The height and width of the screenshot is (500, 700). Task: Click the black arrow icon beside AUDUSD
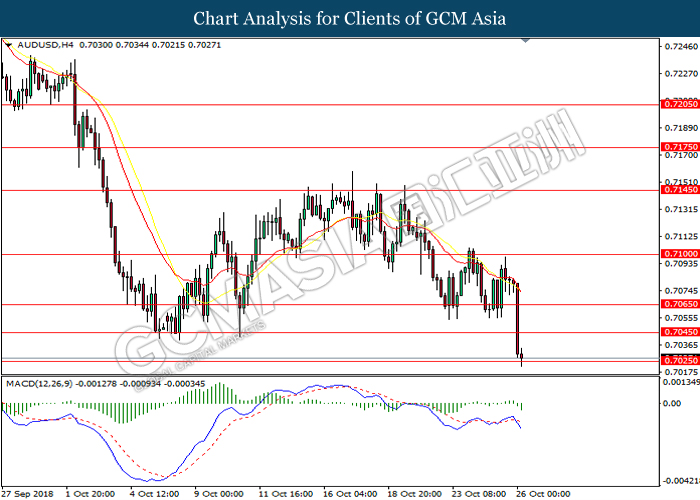[x=8, y=45]
